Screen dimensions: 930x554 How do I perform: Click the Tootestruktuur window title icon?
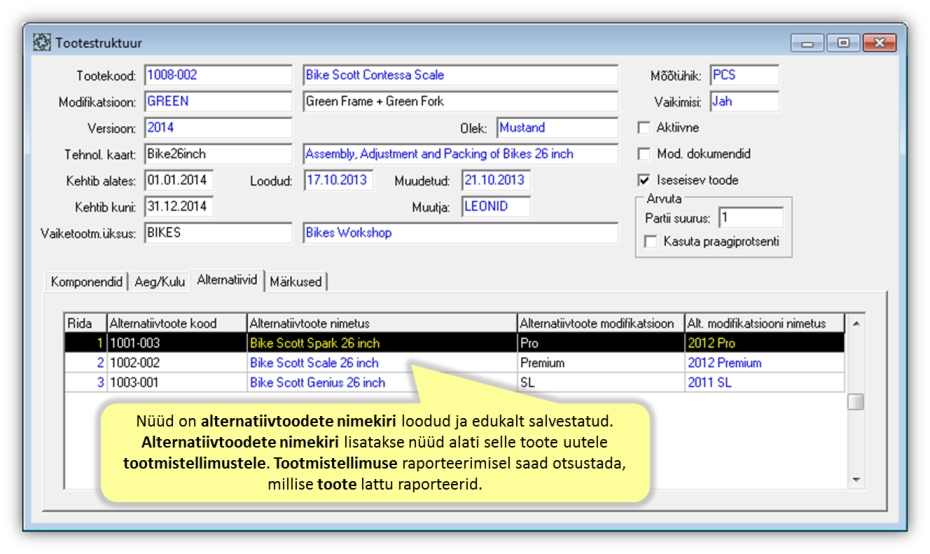[x=42, y=43]
